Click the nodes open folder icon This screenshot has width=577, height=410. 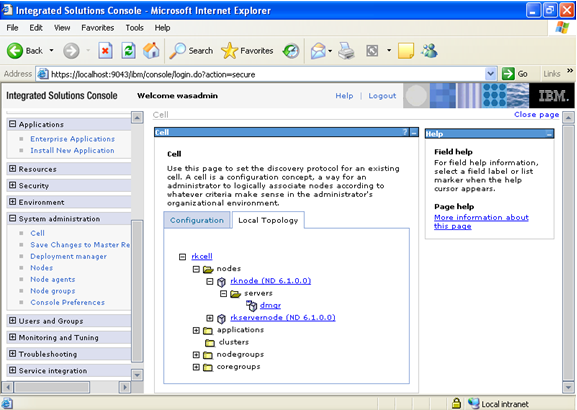tap(208, 269)
